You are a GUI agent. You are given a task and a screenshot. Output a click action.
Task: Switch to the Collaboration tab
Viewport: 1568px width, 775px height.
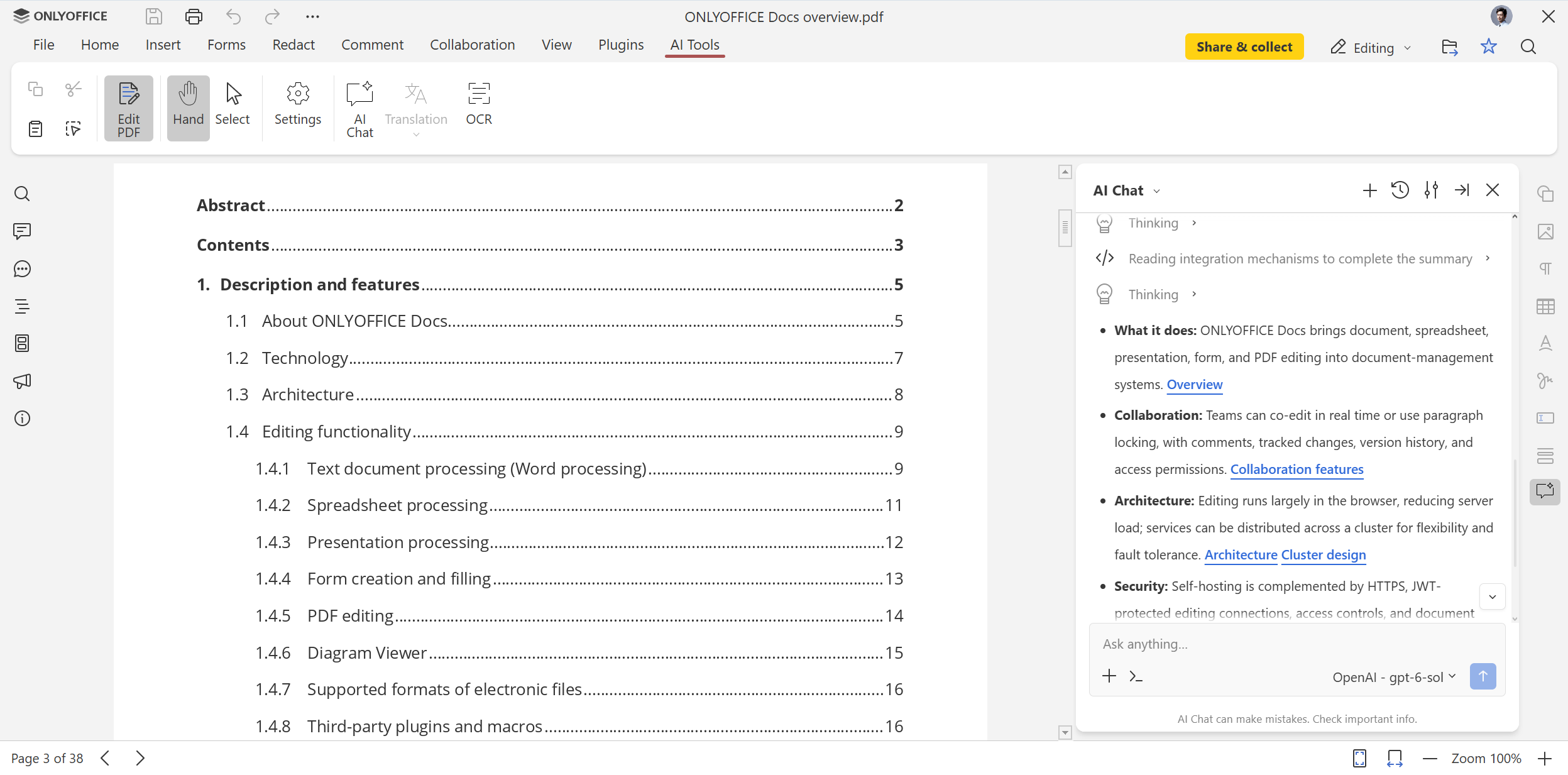473,45
